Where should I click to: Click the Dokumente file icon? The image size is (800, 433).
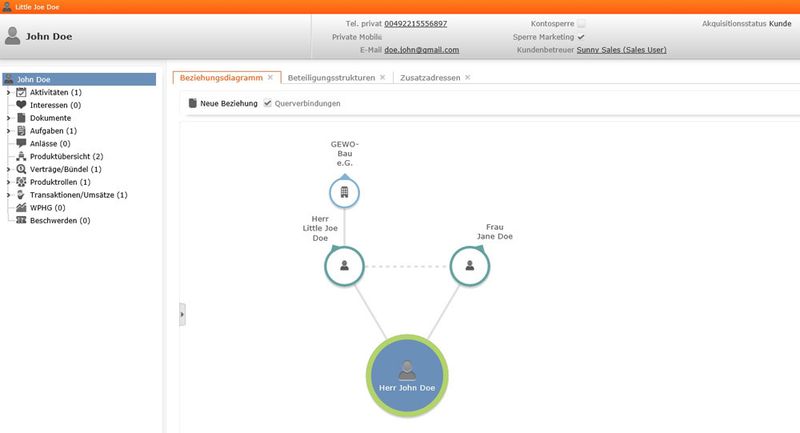pos(21,118)
